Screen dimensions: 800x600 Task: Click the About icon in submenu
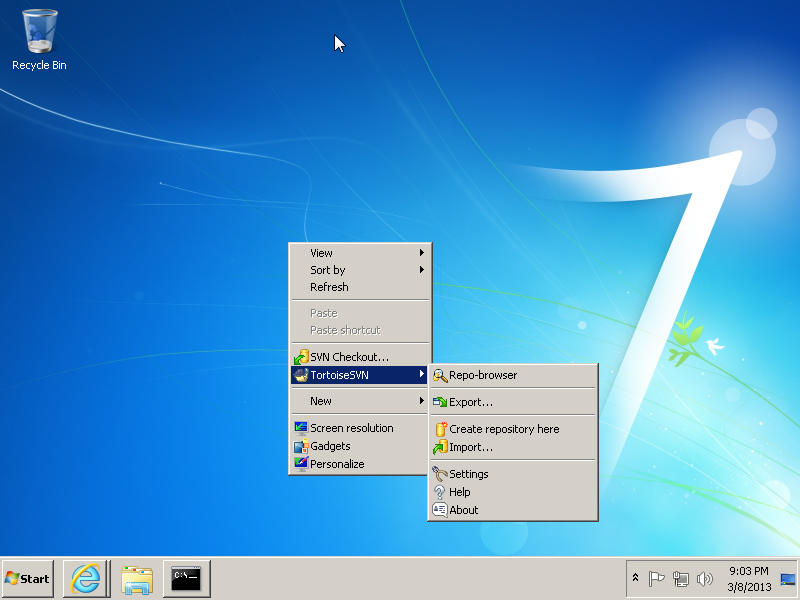pos(440,510)
